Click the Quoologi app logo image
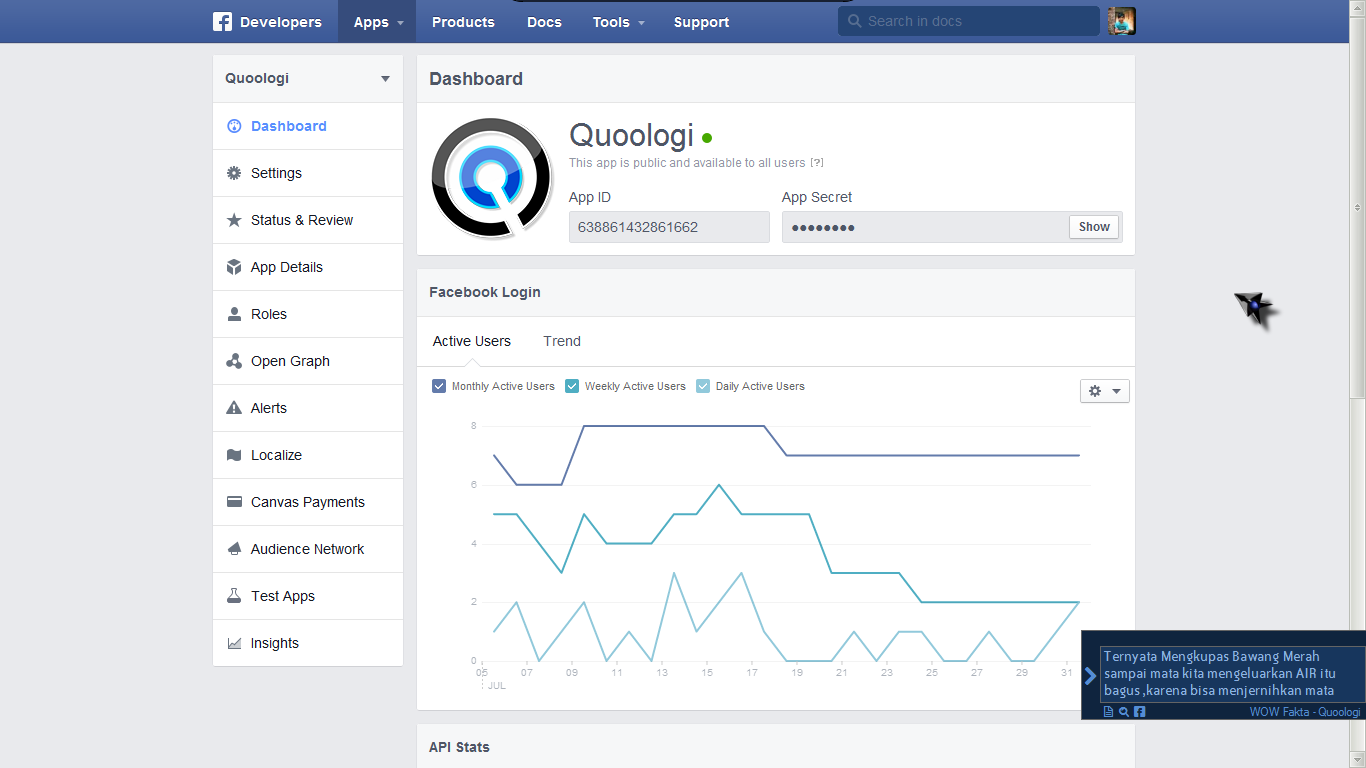1366x768 pixels. click(492, 178)
